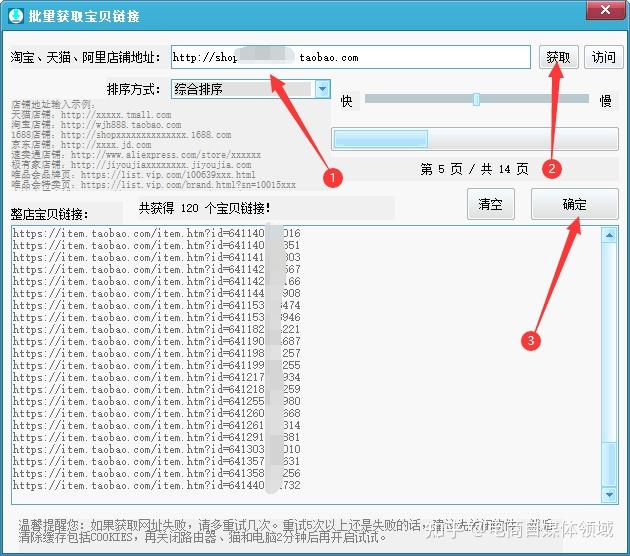Click the wjh888.taobao.com example line
Viewport: 630px width, 556px height.
click(x=96, y=125)
